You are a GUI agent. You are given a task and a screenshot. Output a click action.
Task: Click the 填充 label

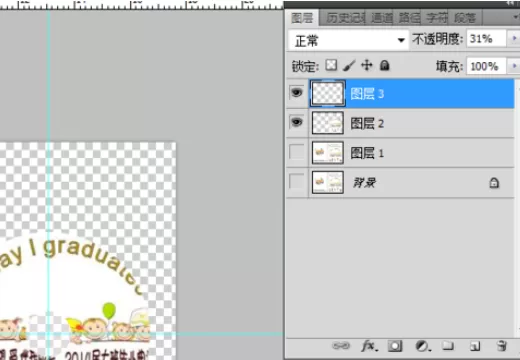pyautogui.click(x=449, y=66)
